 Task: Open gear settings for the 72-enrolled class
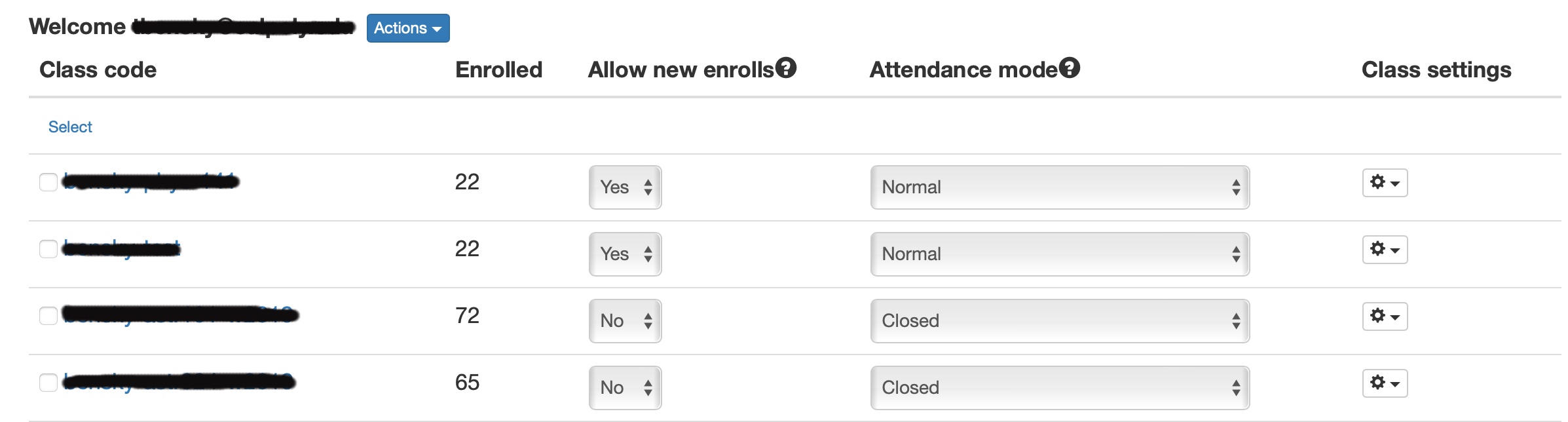click(x=1385, y=316)
